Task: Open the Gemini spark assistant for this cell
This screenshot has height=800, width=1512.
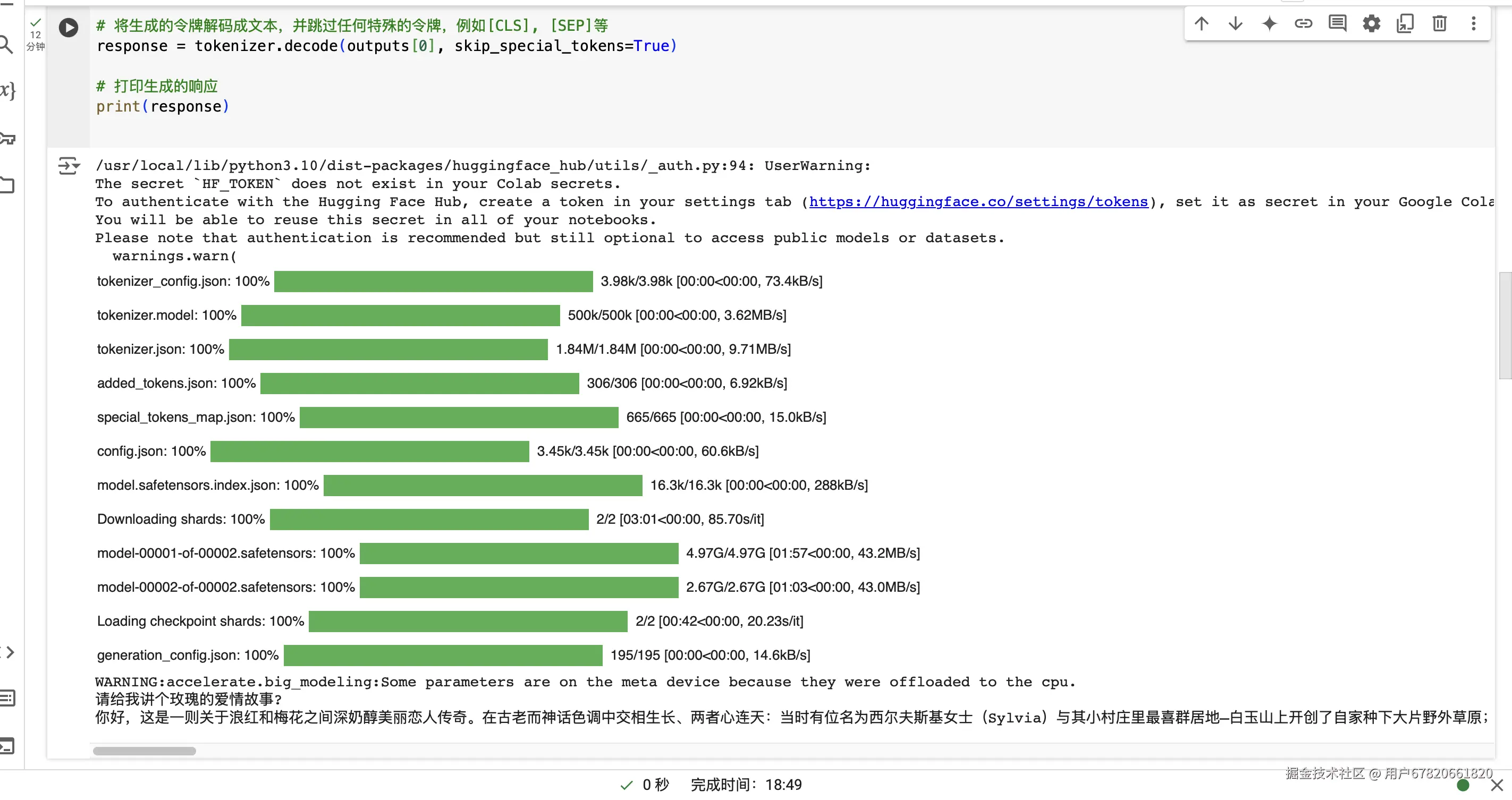Action: 1270,23
